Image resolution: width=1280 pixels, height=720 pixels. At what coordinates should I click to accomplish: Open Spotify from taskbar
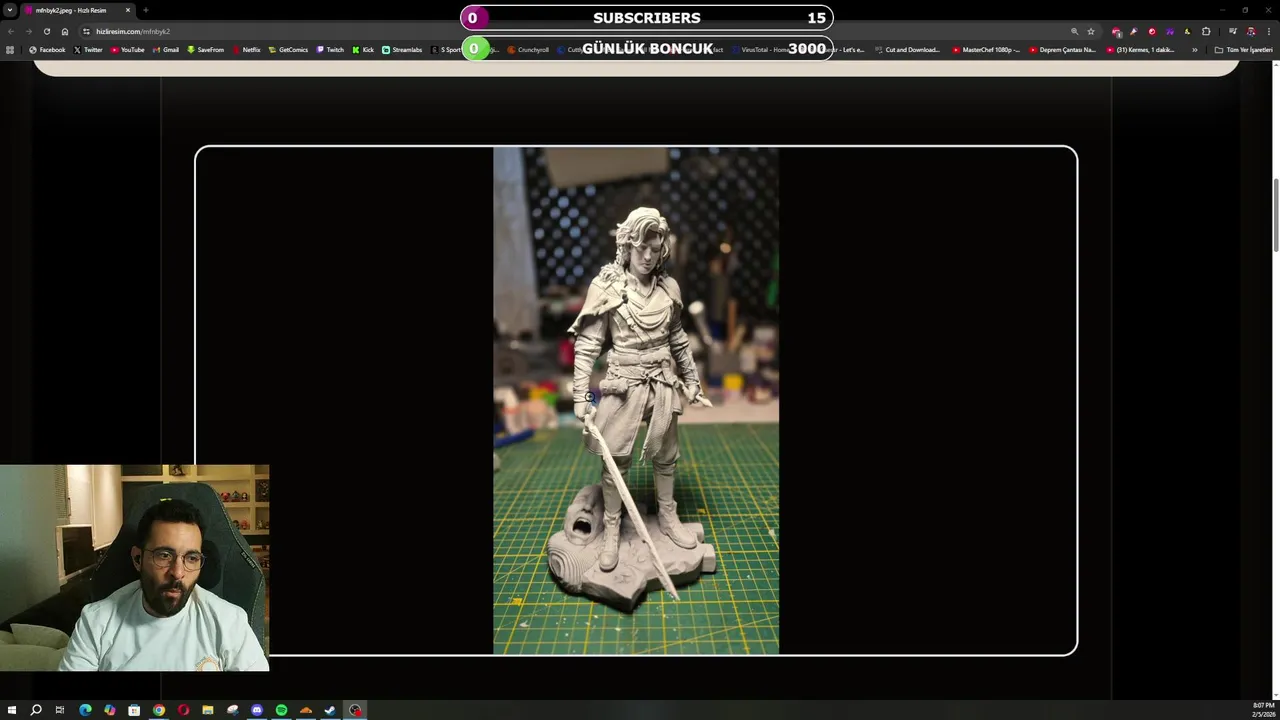pos(281,710)
